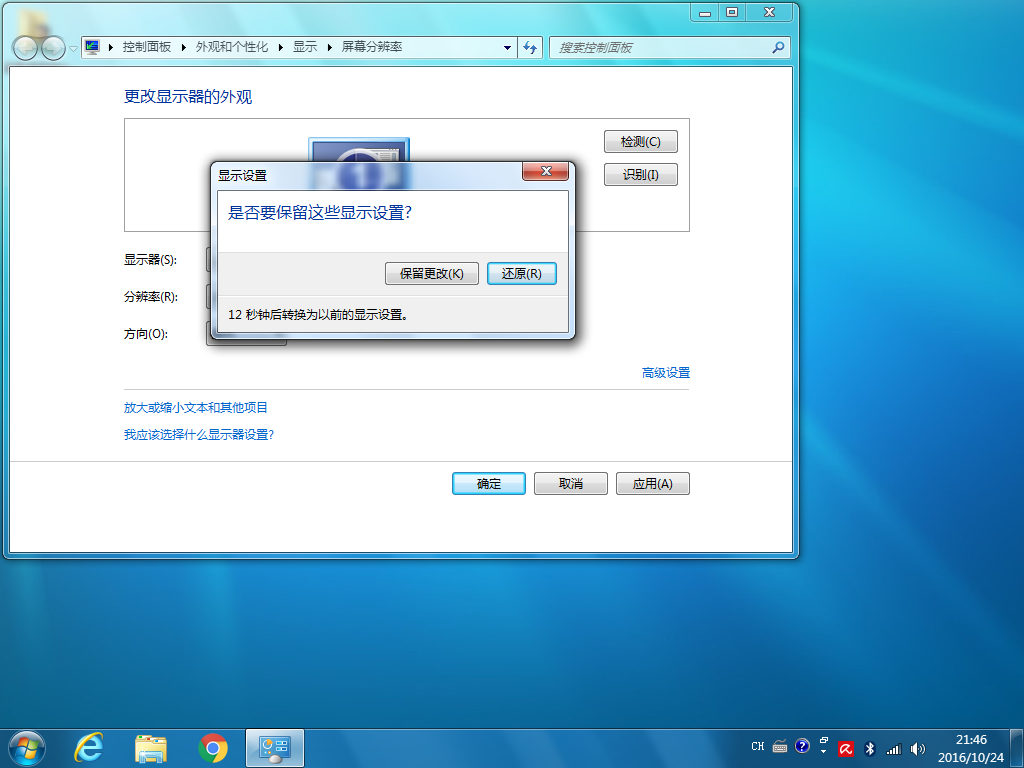
Task: Expand arrow after 外观和个性化 breadcrumb
Action: [281, 48]
